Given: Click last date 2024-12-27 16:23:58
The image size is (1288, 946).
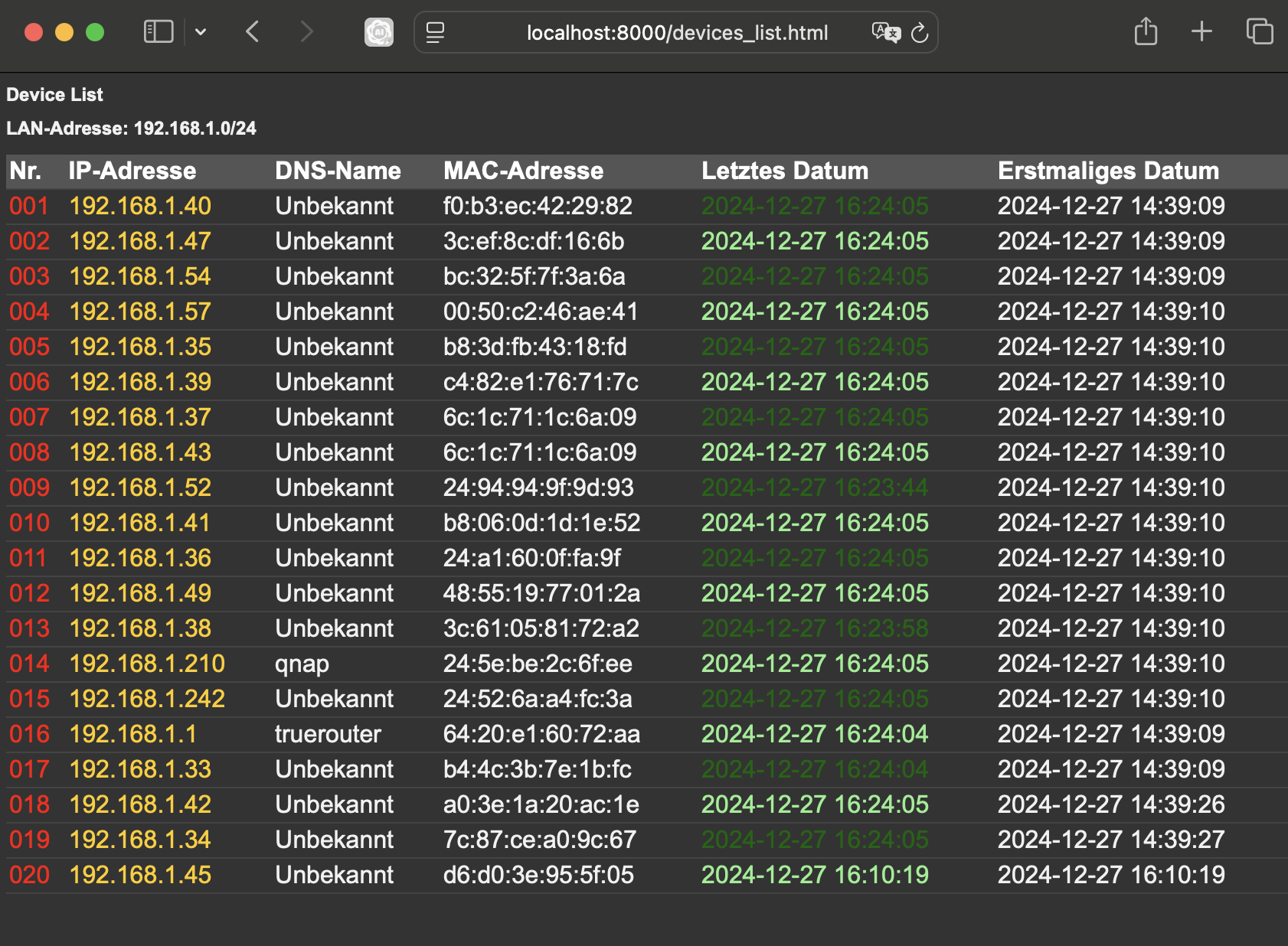Looking at the screenshot, I should coord(815,628).
